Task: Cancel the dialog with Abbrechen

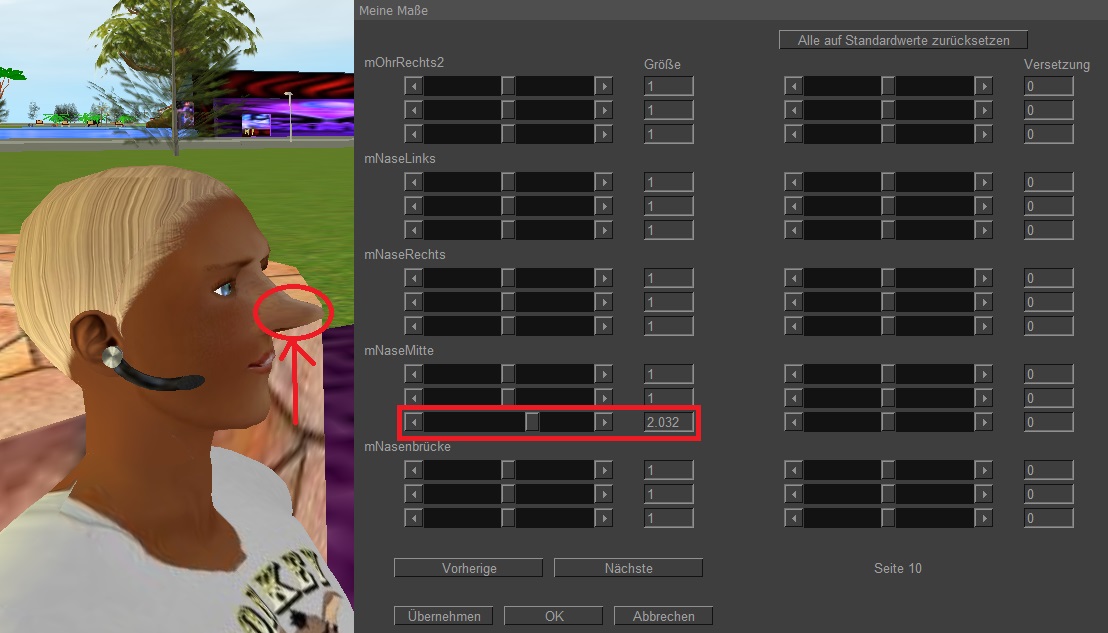Action: point(662,616)
